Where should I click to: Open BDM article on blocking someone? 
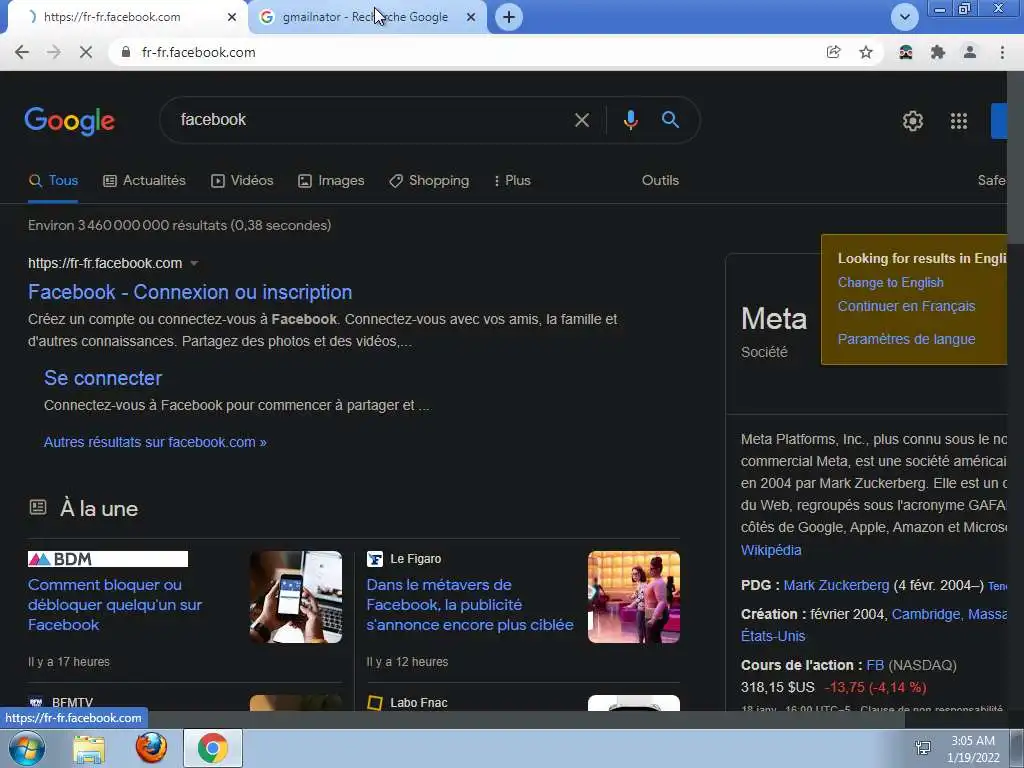[x=115, y=605]
